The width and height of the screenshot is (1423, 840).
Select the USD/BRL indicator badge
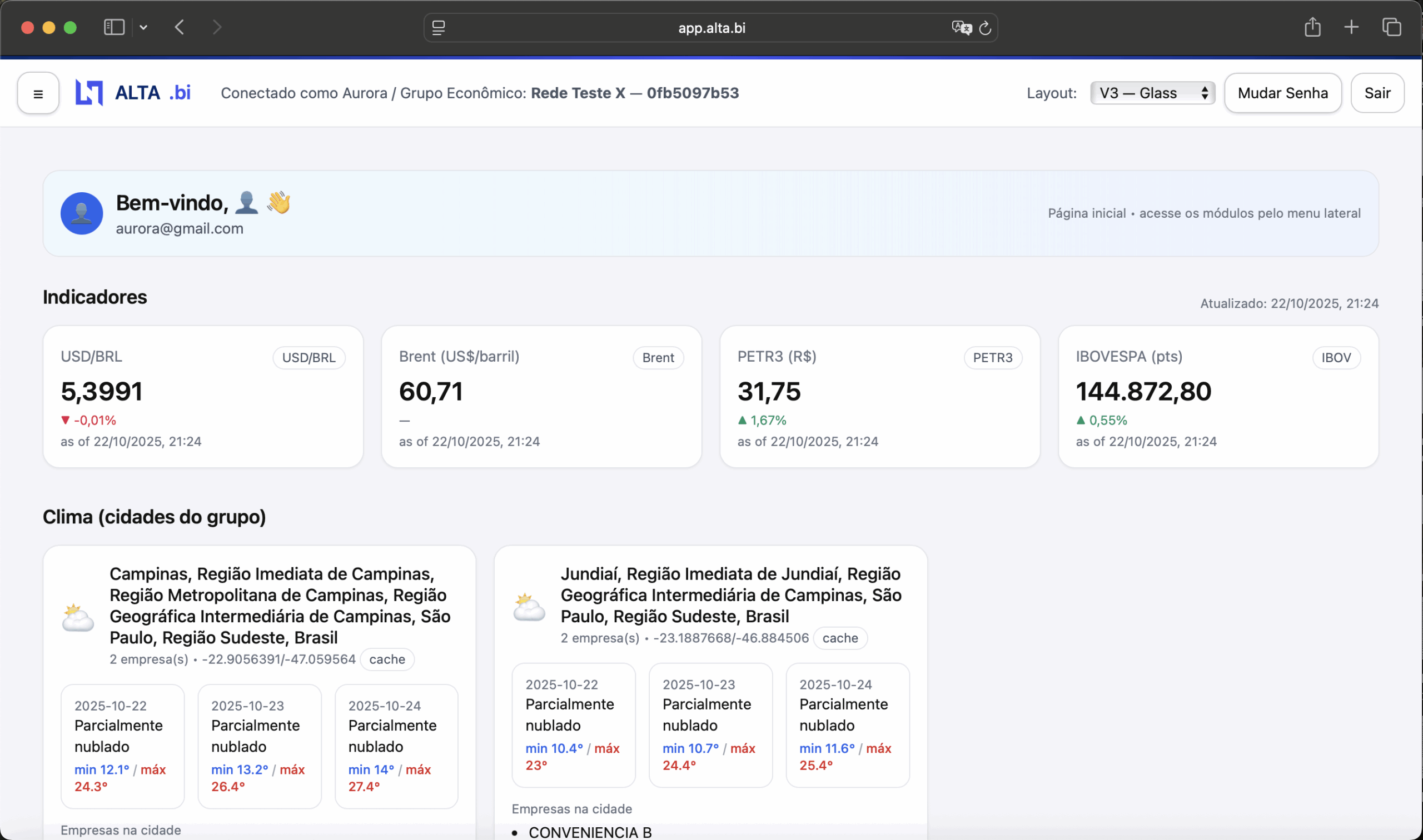pos(309,358)
